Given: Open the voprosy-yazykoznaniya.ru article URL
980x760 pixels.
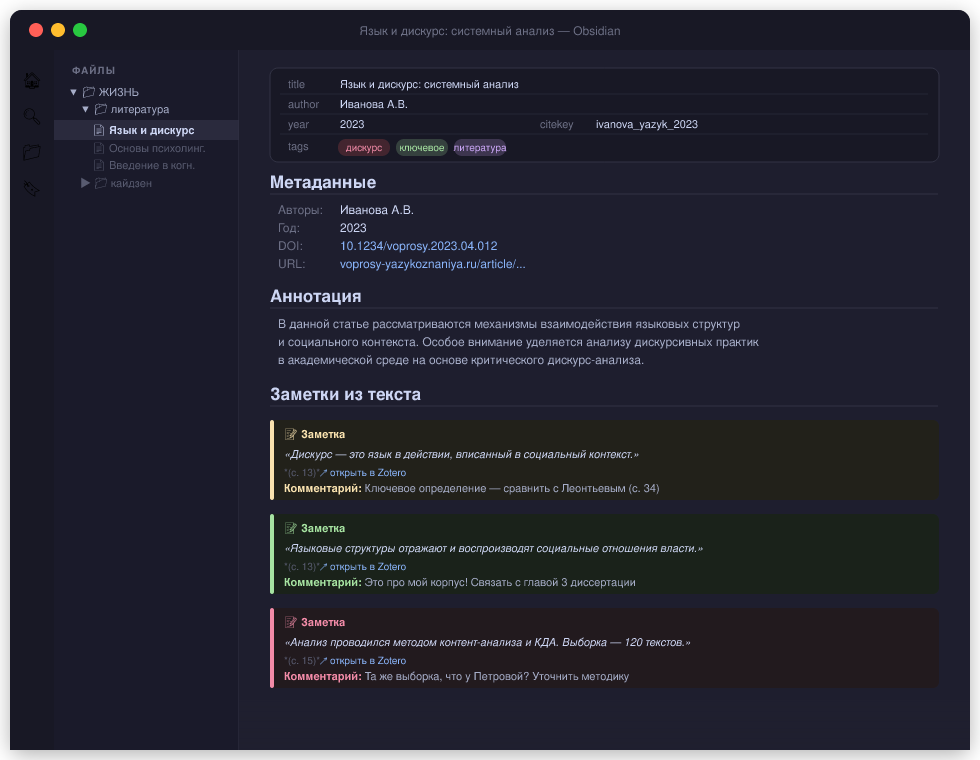Looking at the screenshot, I should (432, 264).
